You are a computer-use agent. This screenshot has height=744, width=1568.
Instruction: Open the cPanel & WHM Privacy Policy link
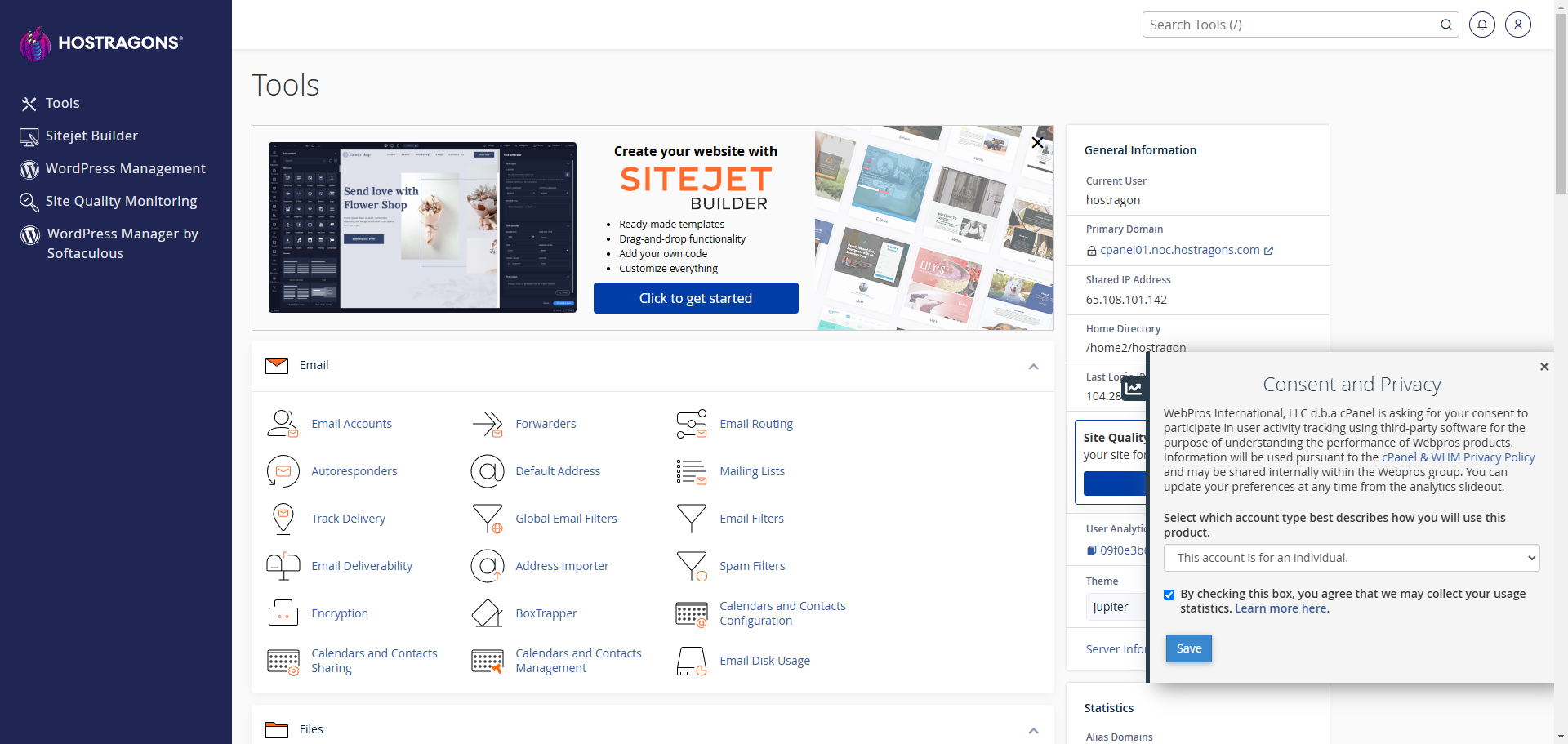point(1458,457)
